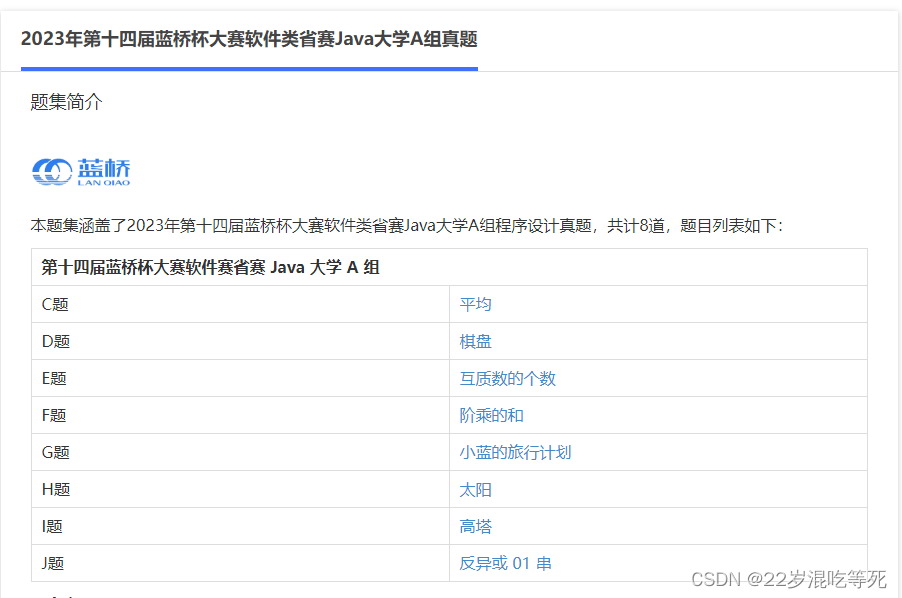Select the C题 table cell
This screenshot has height=598, width=902.
pyautogui.click(x=240, y=304)
